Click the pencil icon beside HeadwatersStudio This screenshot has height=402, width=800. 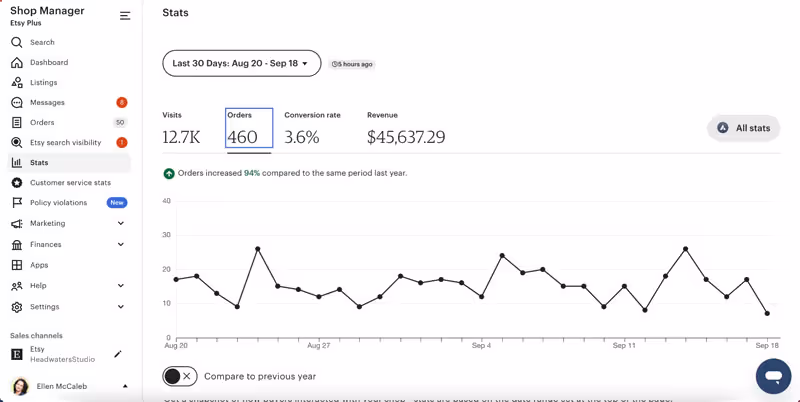click(x=118, y=354)
